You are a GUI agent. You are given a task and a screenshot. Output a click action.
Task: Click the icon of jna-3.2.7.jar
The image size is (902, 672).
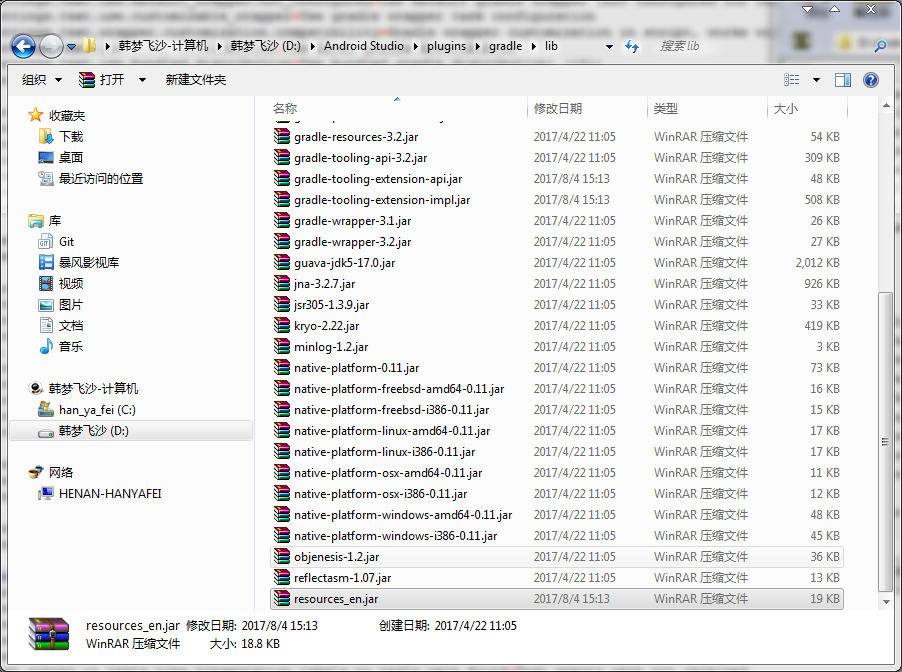click(x=282, y=284)
